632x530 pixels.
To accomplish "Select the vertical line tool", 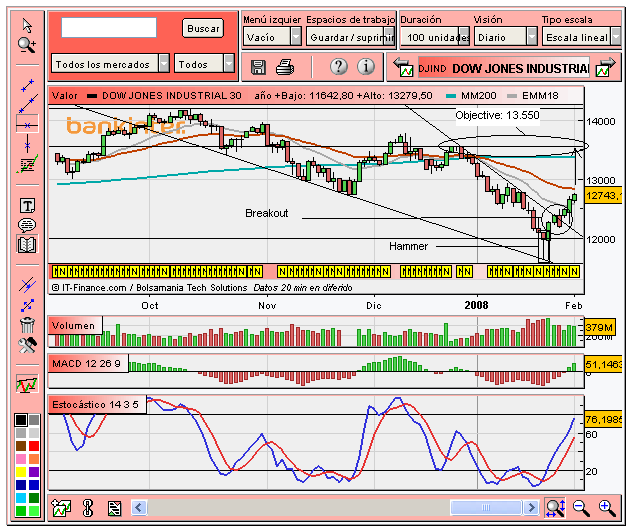I will [27, 144].
